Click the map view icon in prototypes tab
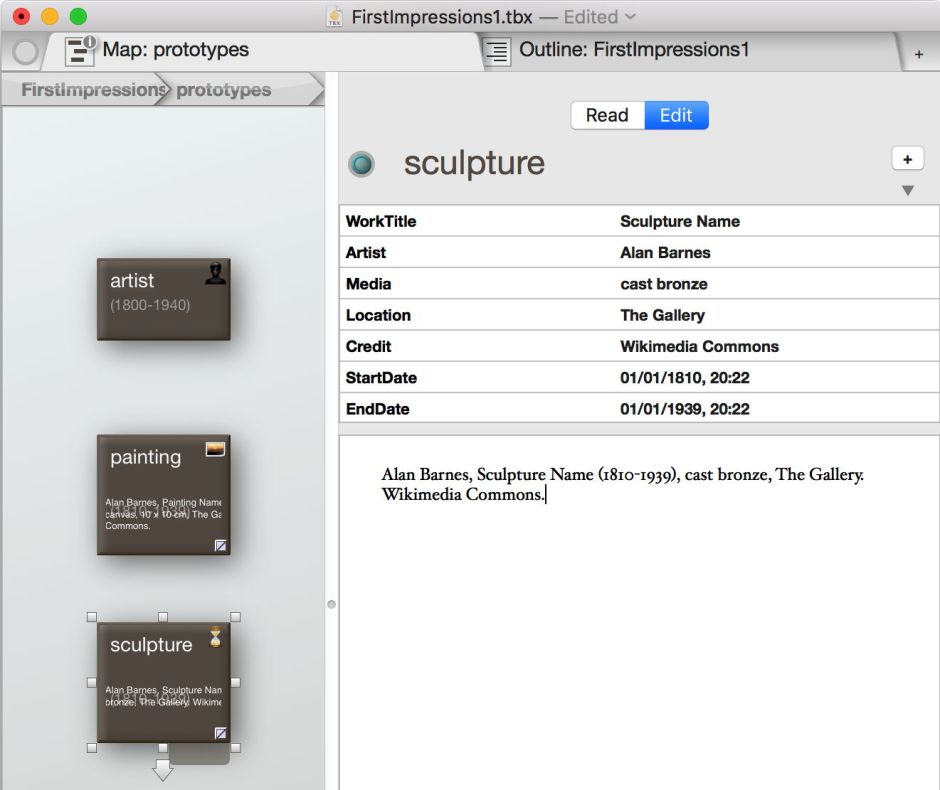Screen dimensions: 940x790 [x=80, y=51]
